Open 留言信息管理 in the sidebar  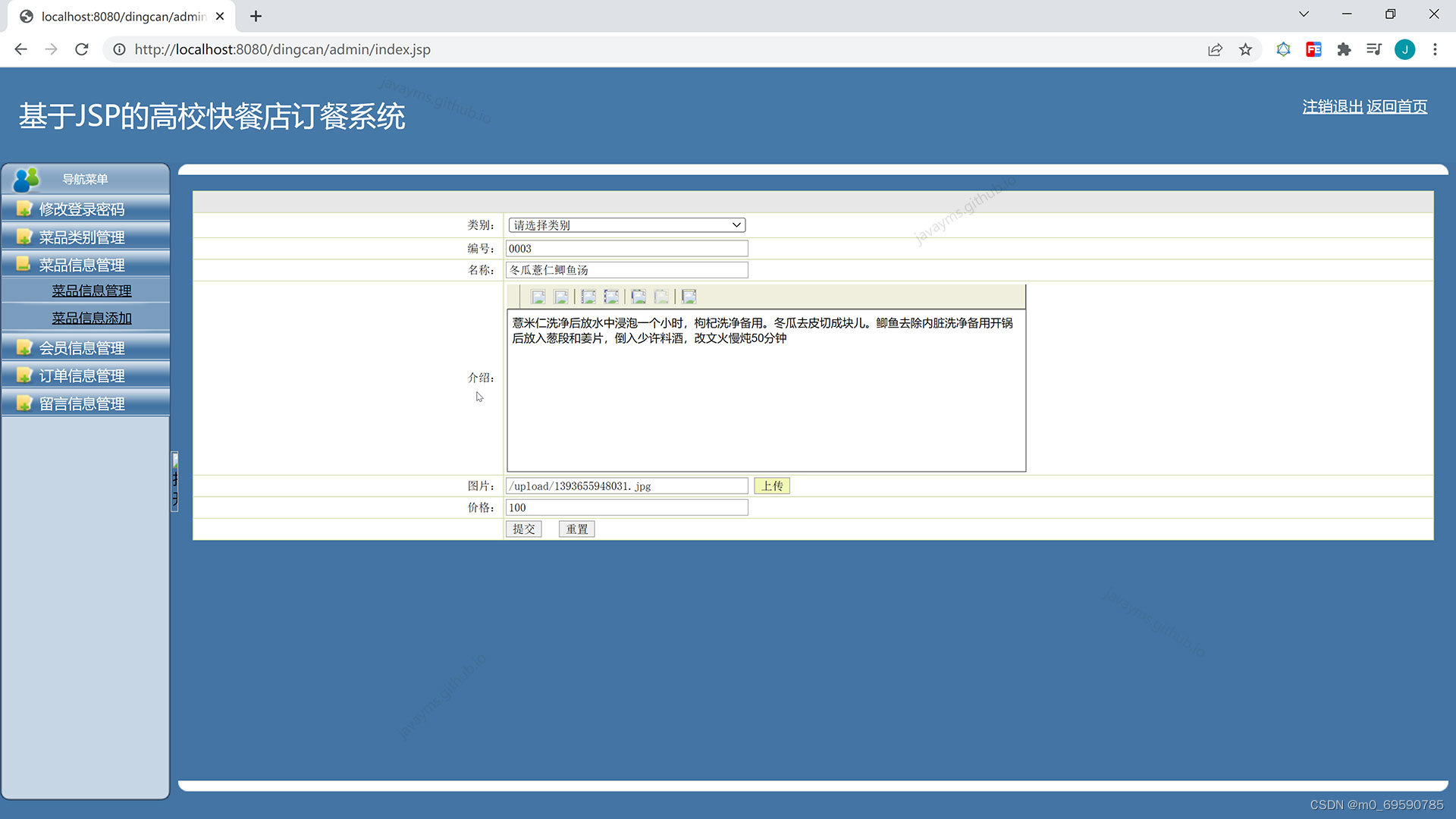[x=82, y=404]
